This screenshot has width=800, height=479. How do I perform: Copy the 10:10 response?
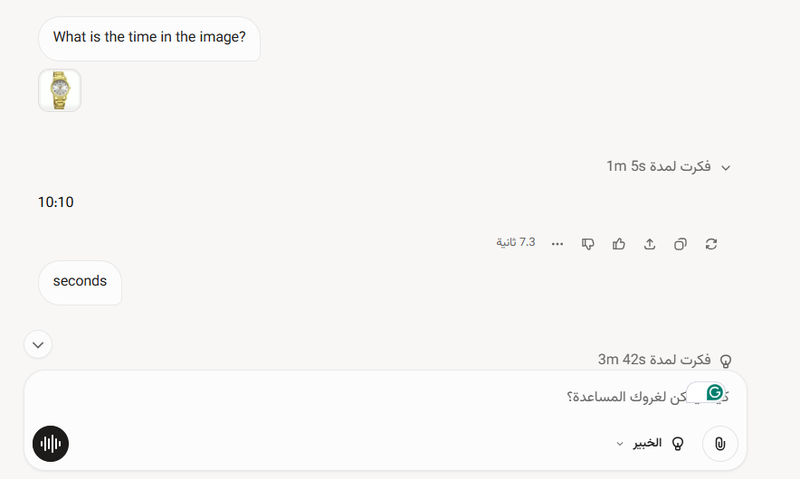click(x=680, y=244)
